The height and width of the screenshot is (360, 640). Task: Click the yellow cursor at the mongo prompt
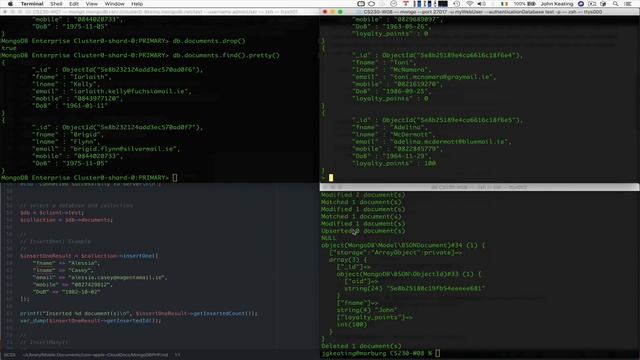(331, 178)
